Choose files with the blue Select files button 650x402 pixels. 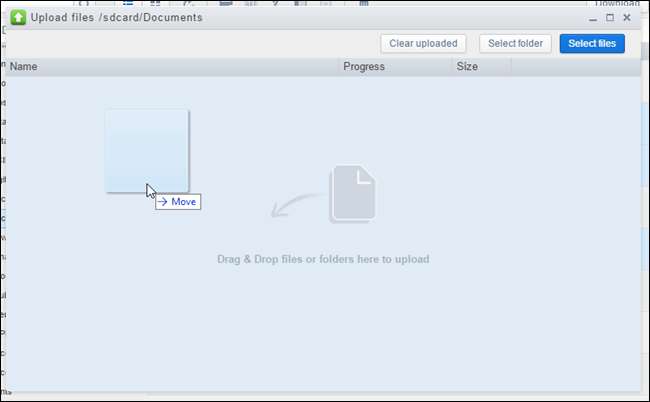coord(592,44)
